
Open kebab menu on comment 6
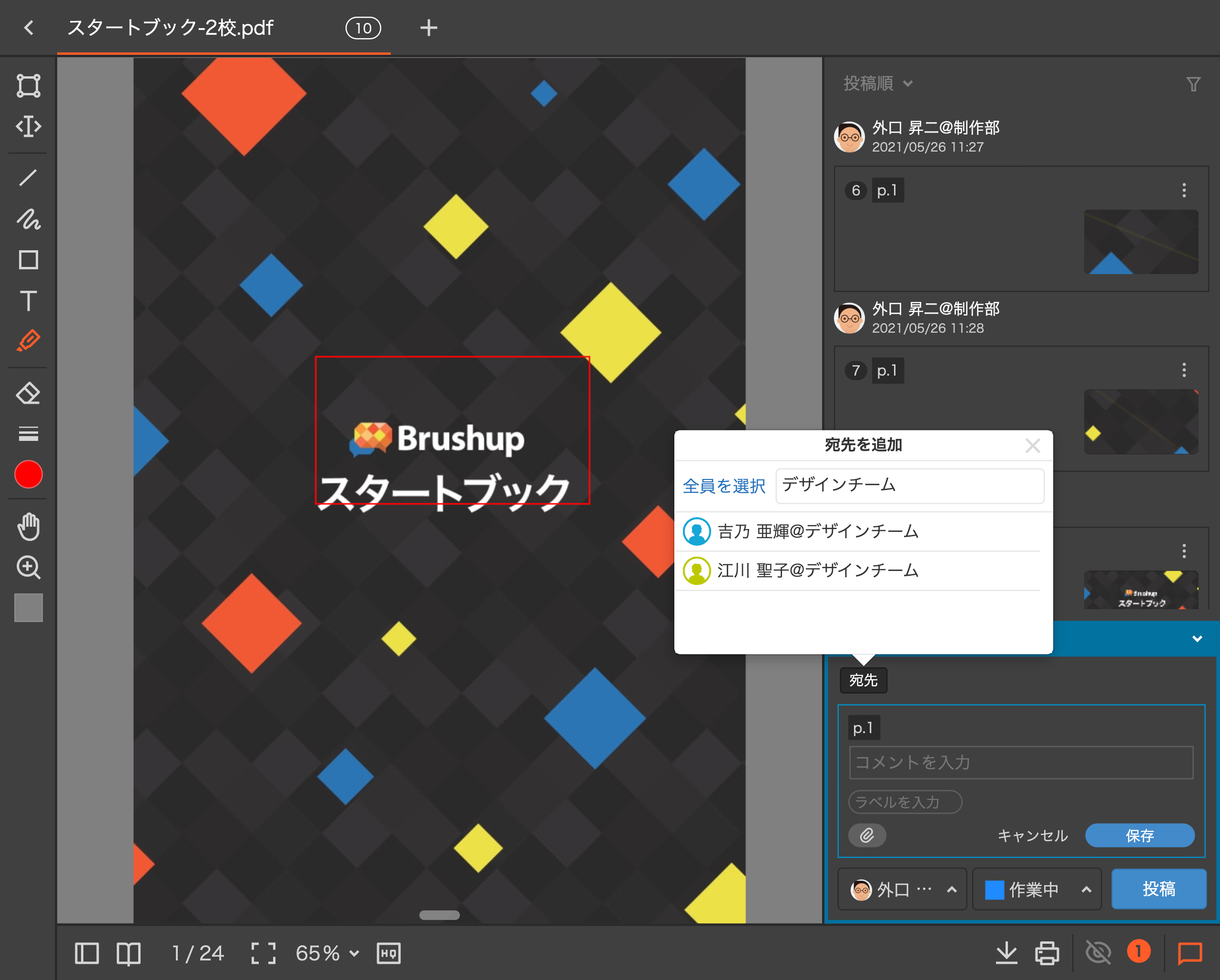(1184, 191)
